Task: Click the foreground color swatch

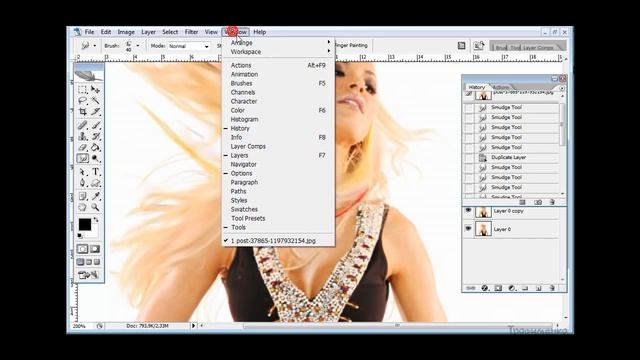Action: (x=84, y=224)
